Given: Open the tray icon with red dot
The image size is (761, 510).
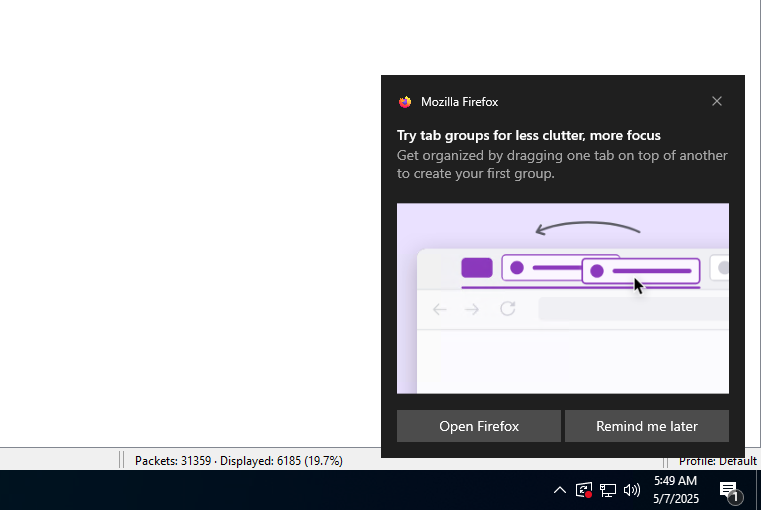Looking at the screenshot, I should [584, 490].
